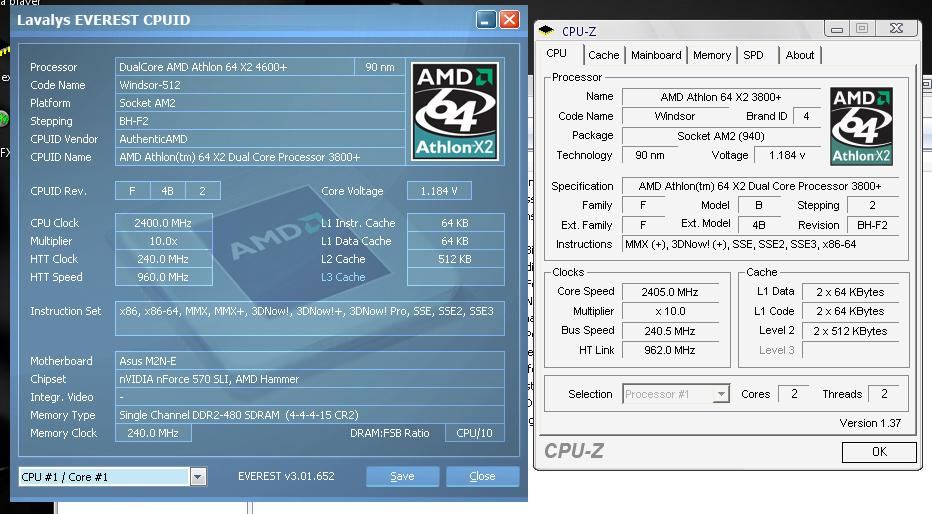The image size is (932, 514).
Task: Switch to the Memory tab
Action: [712, 55]
